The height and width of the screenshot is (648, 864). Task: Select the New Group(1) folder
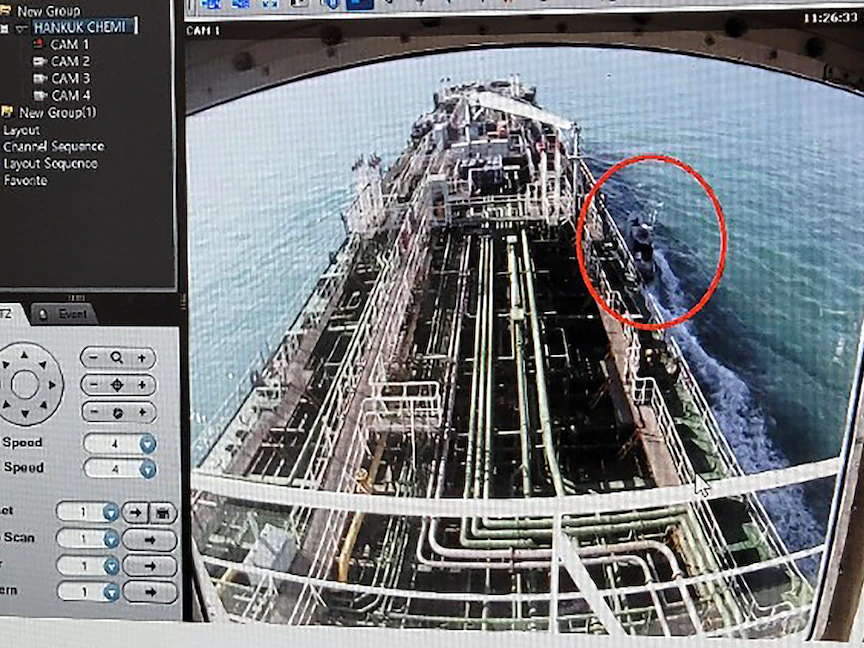[x=57, y=112]
